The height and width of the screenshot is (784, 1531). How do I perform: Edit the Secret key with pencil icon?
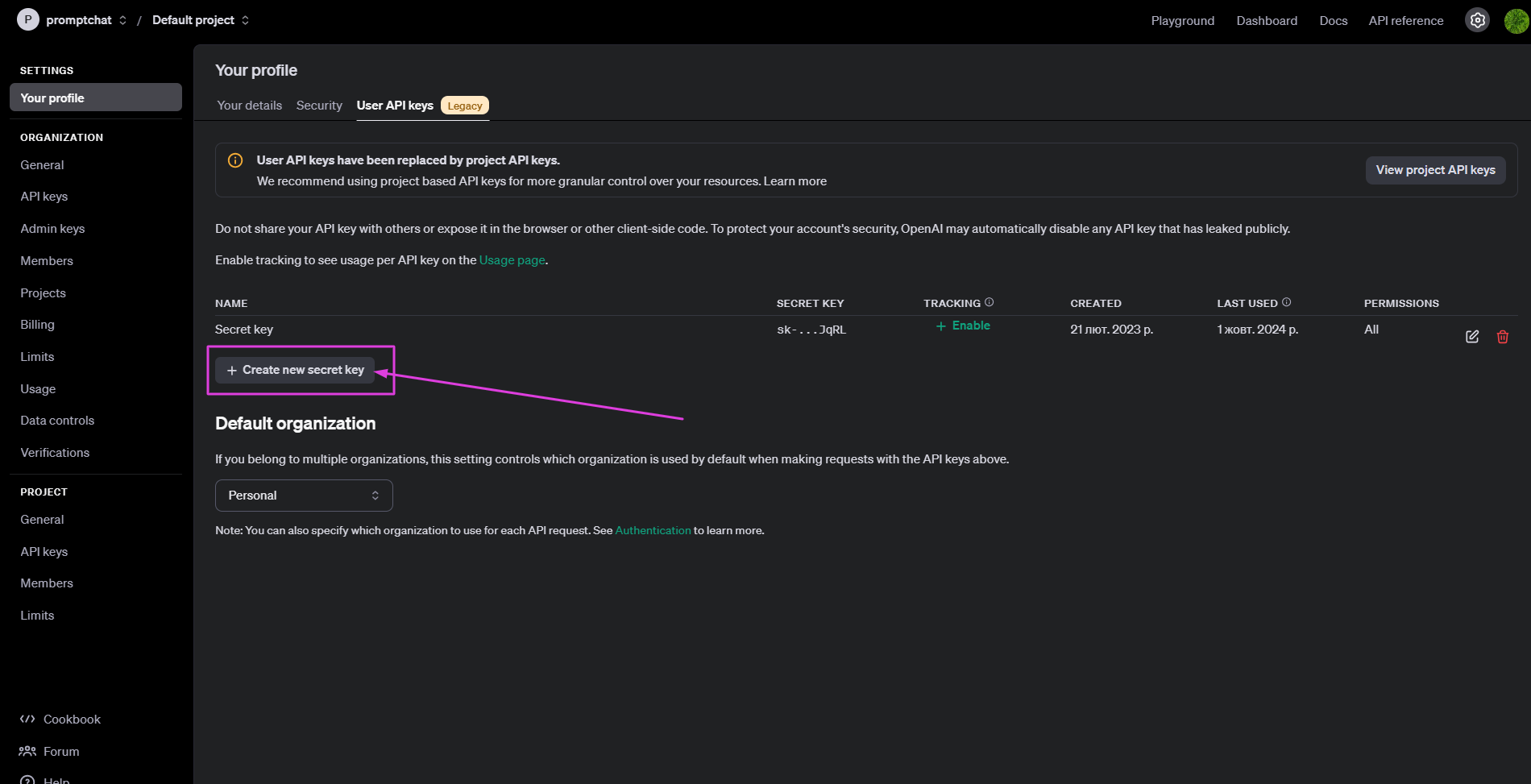(x=1471, y=337)
